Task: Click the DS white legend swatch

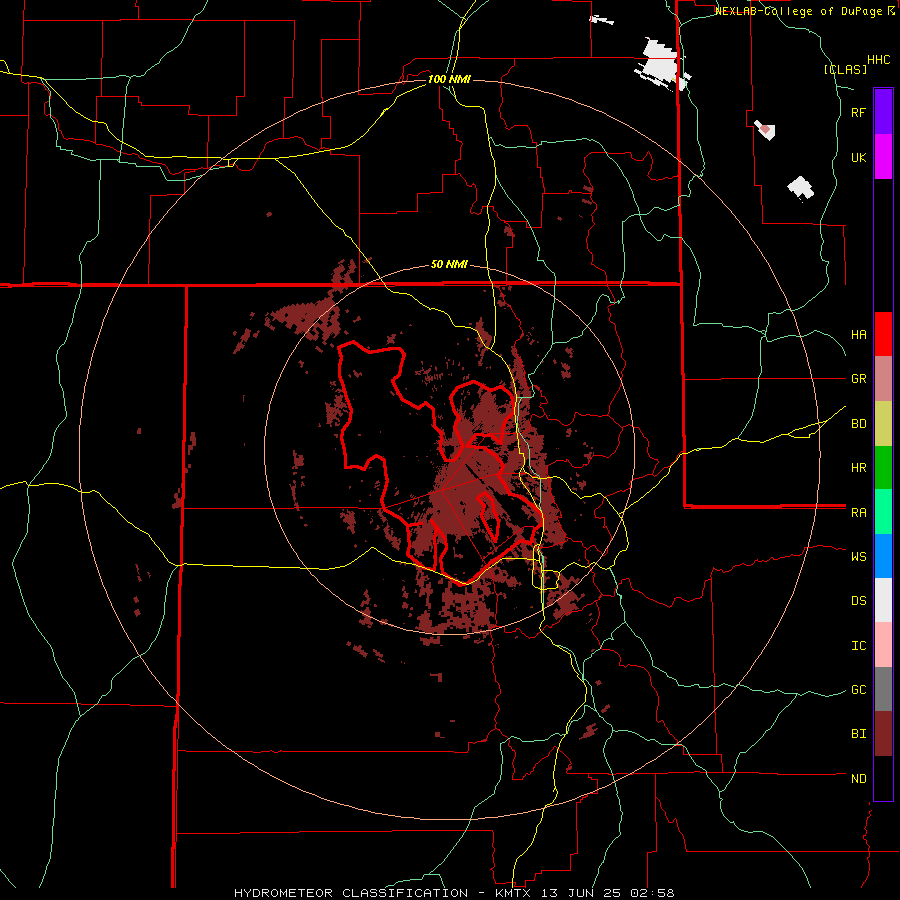Action: (883, 600)
